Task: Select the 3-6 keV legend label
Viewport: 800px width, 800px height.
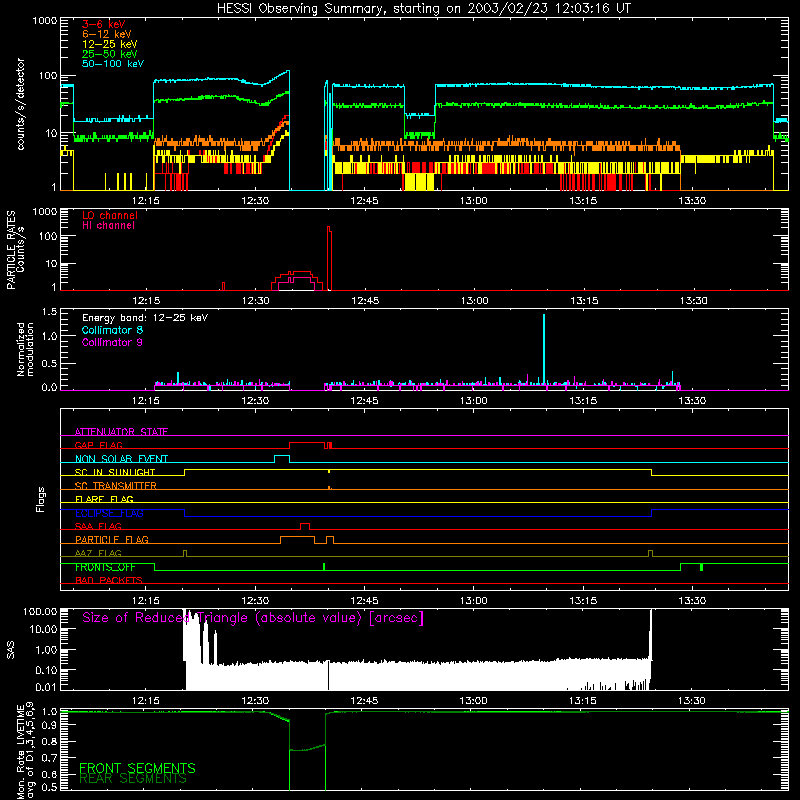Action: [x=104, y=24]
